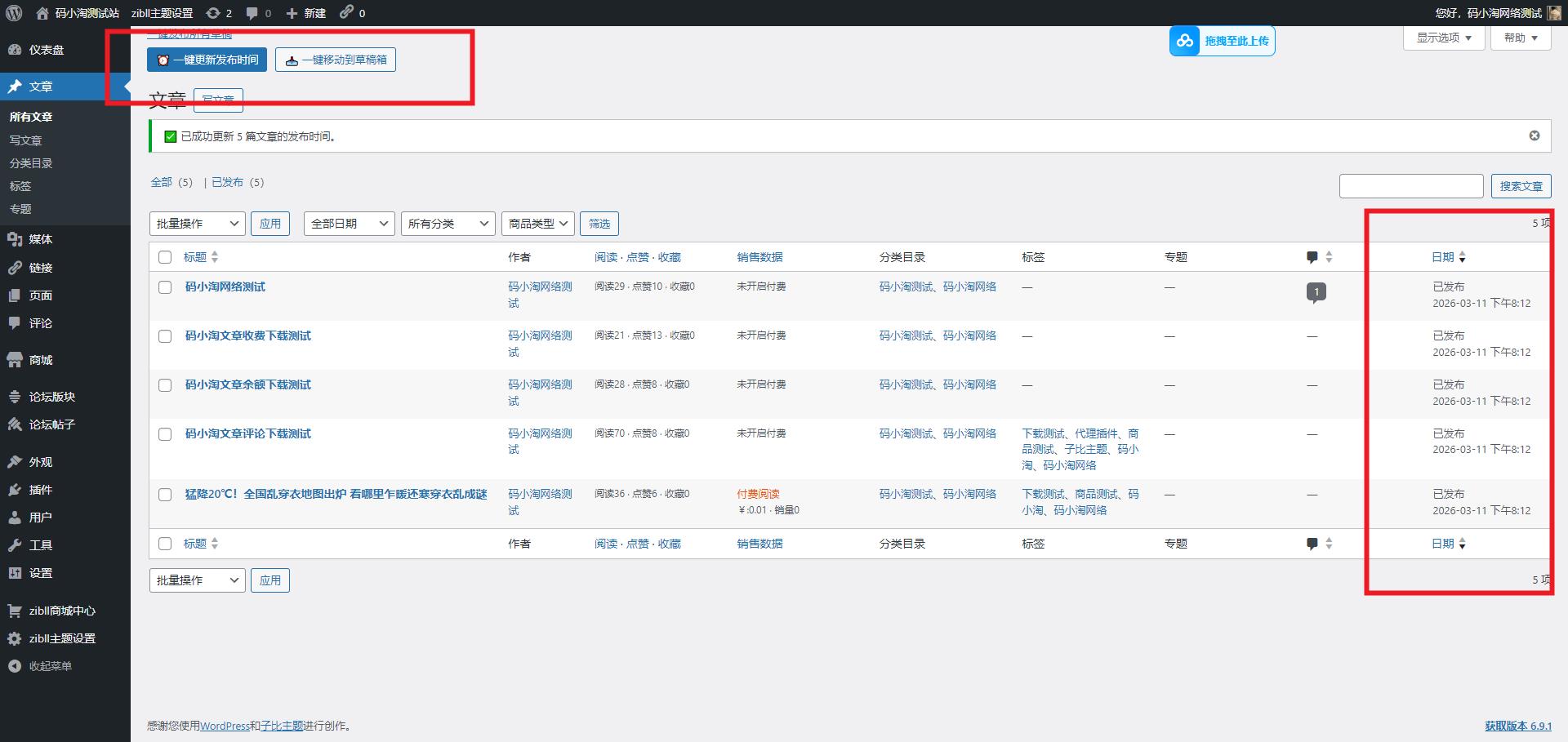This screenshot has width=1568, height=742.
Task: Select checkbox for 码小淘文章评论下载测试
Action: point(165,434)
